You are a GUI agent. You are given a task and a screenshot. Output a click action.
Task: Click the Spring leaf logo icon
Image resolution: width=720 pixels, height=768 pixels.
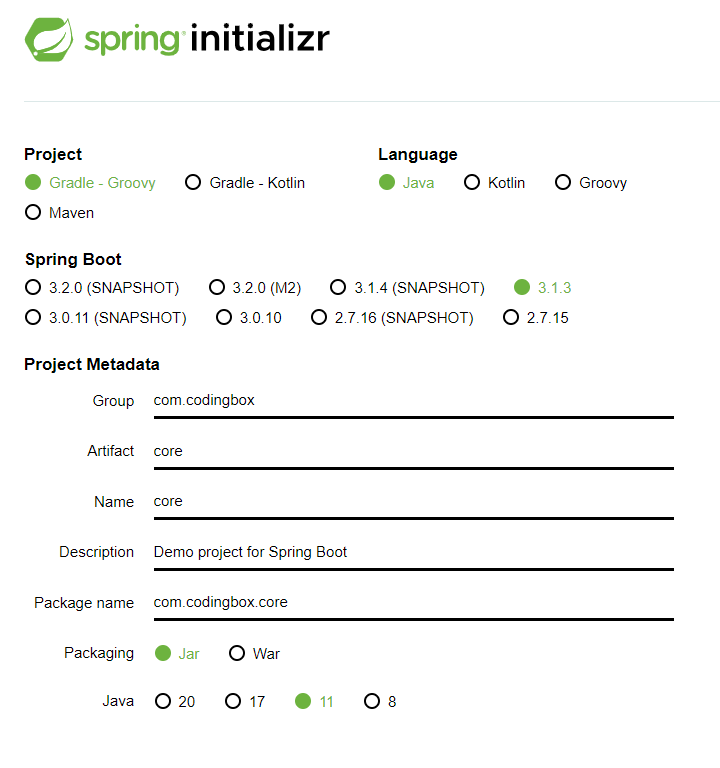(49, 39)
